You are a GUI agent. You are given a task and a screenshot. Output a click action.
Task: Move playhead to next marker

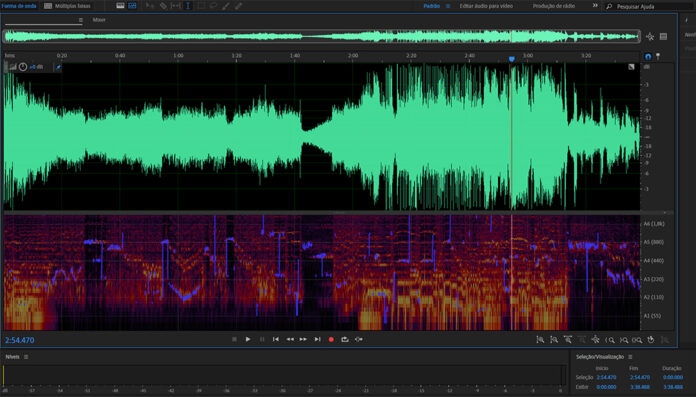pos(317,339)
